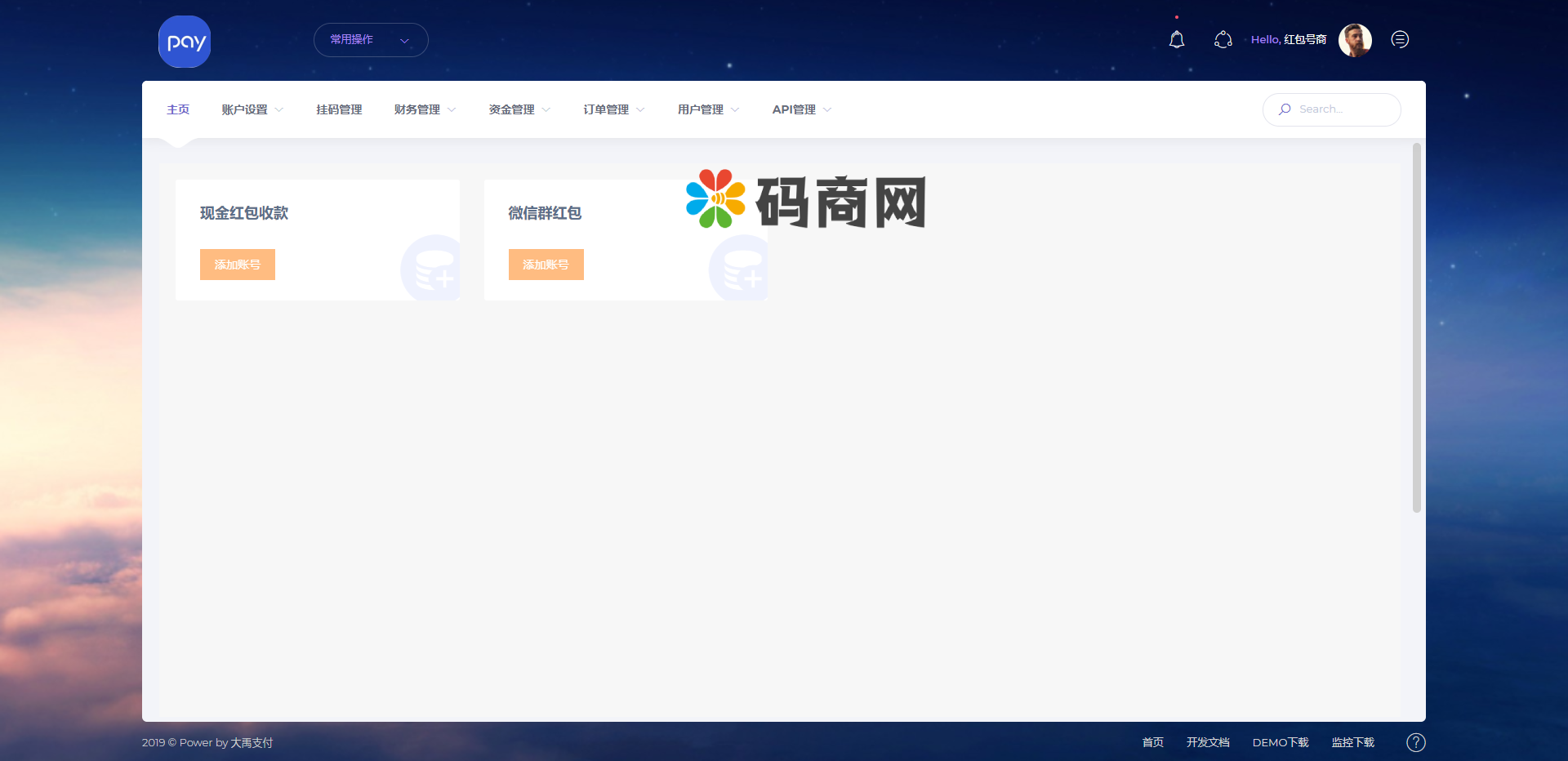This screenshot has height=761, width=1568.
Task: Go to 挂码管理 menu item
Action: (339, 109)
